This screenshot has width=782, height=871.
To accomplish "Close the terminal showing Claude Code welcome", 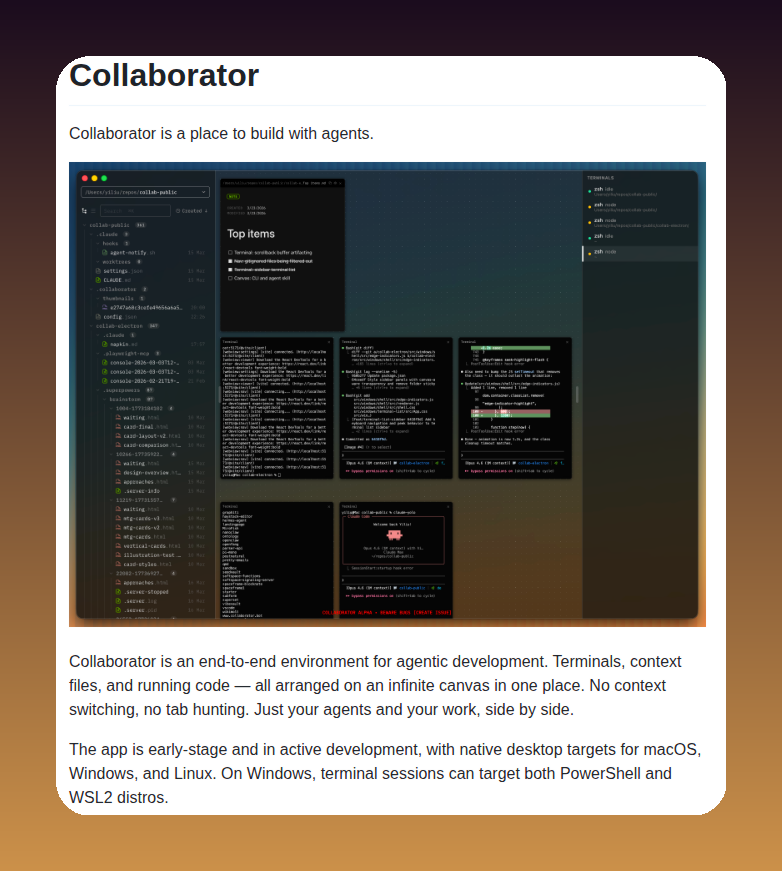I will [x=448, y=506].
